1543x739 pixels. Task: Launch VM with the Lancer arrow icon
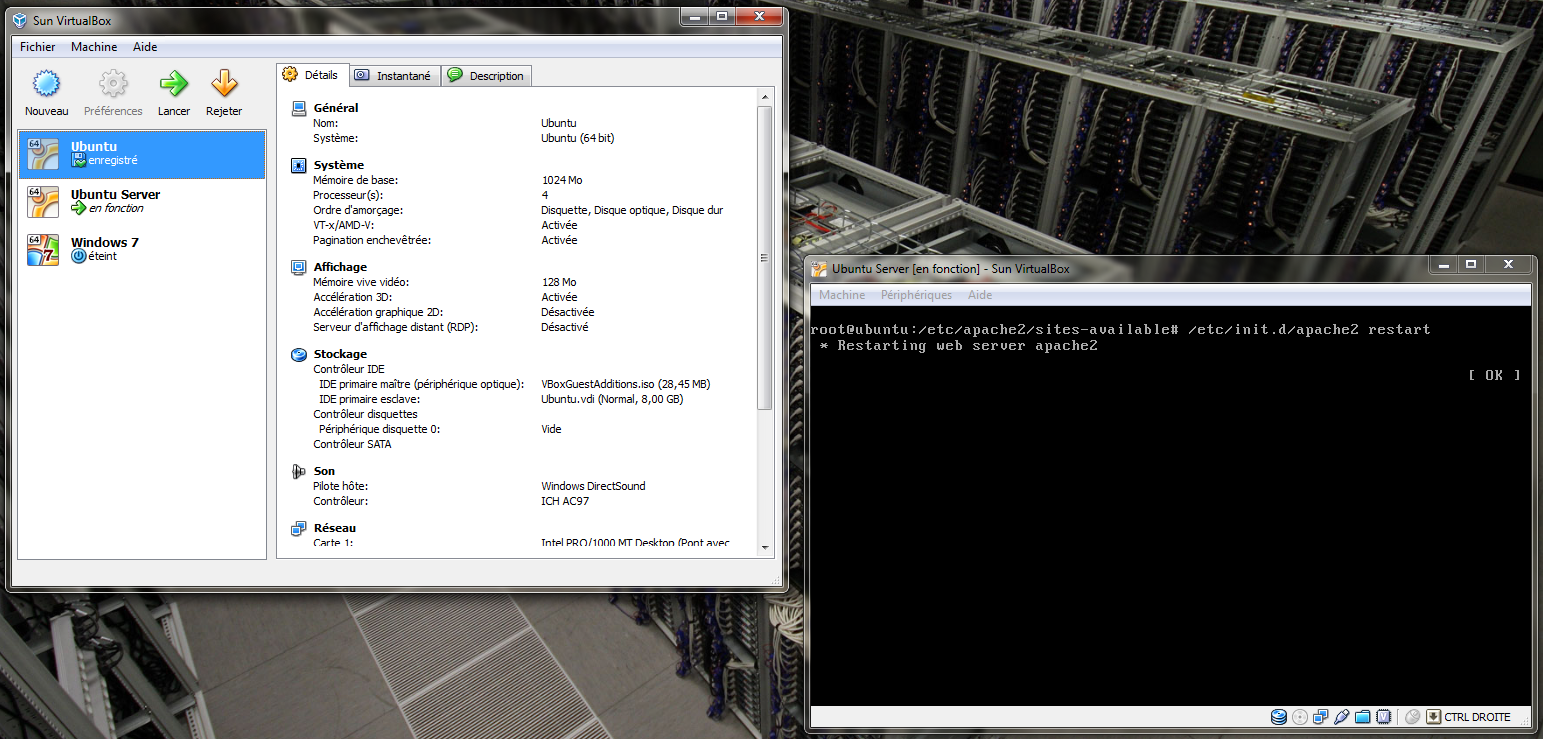click(174, 83)
